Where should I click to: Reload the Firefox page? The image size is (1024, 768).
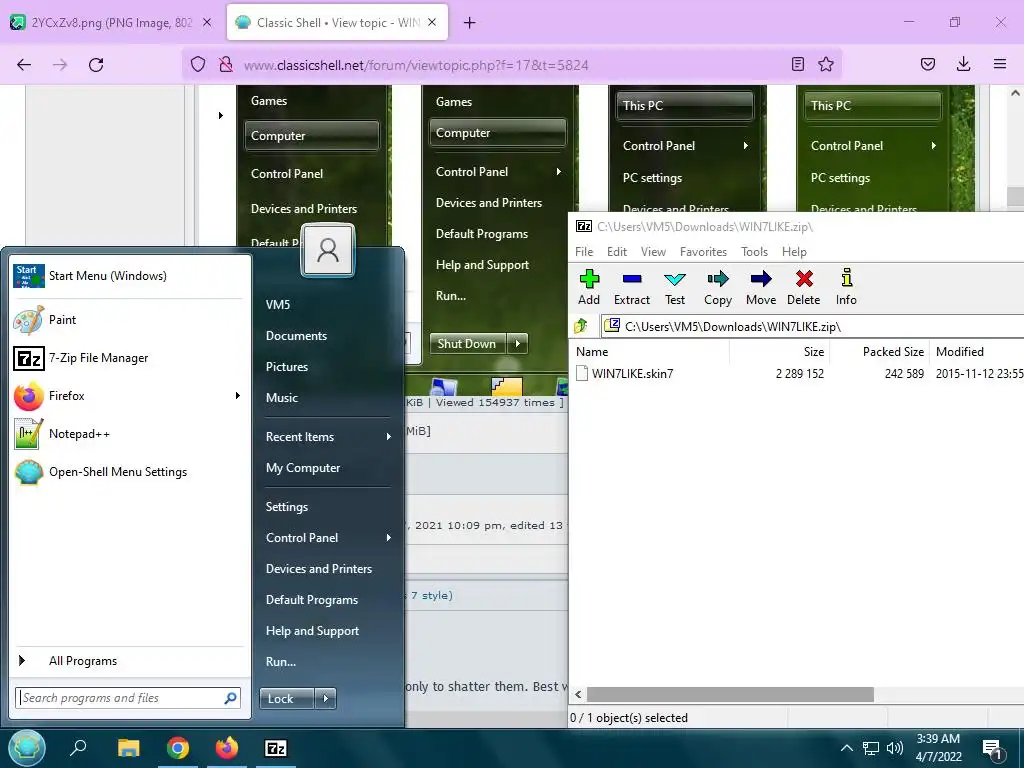coord(96,65)
